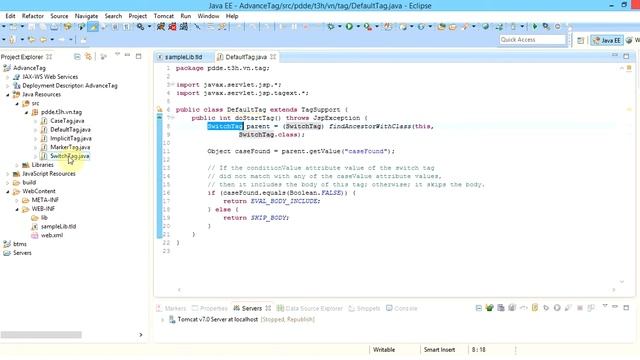Click the Writable status bar entry

tap(384, 350)
